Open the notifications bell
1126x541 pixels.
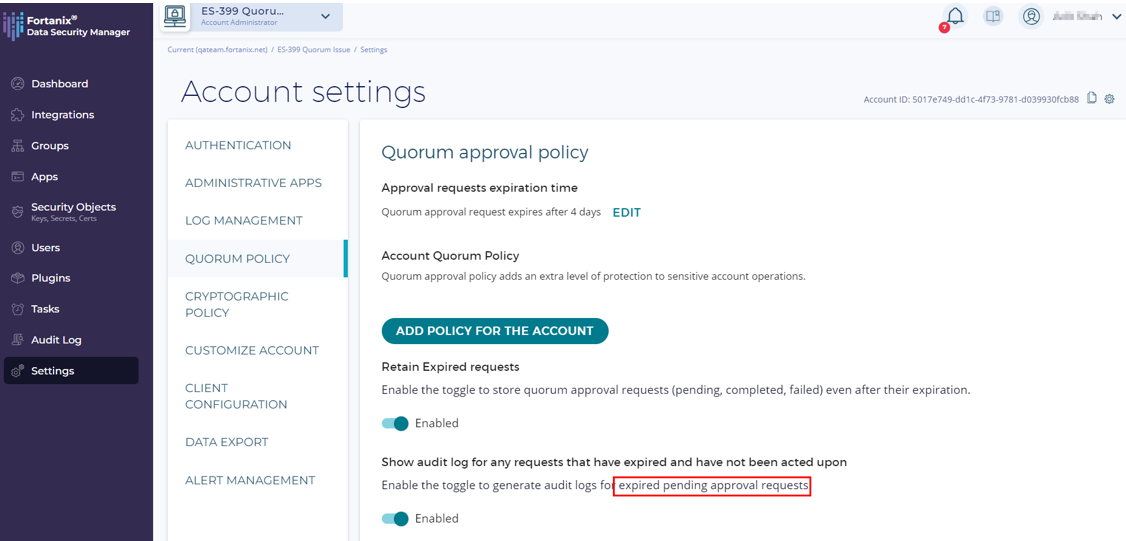click(x=955, y=16)
